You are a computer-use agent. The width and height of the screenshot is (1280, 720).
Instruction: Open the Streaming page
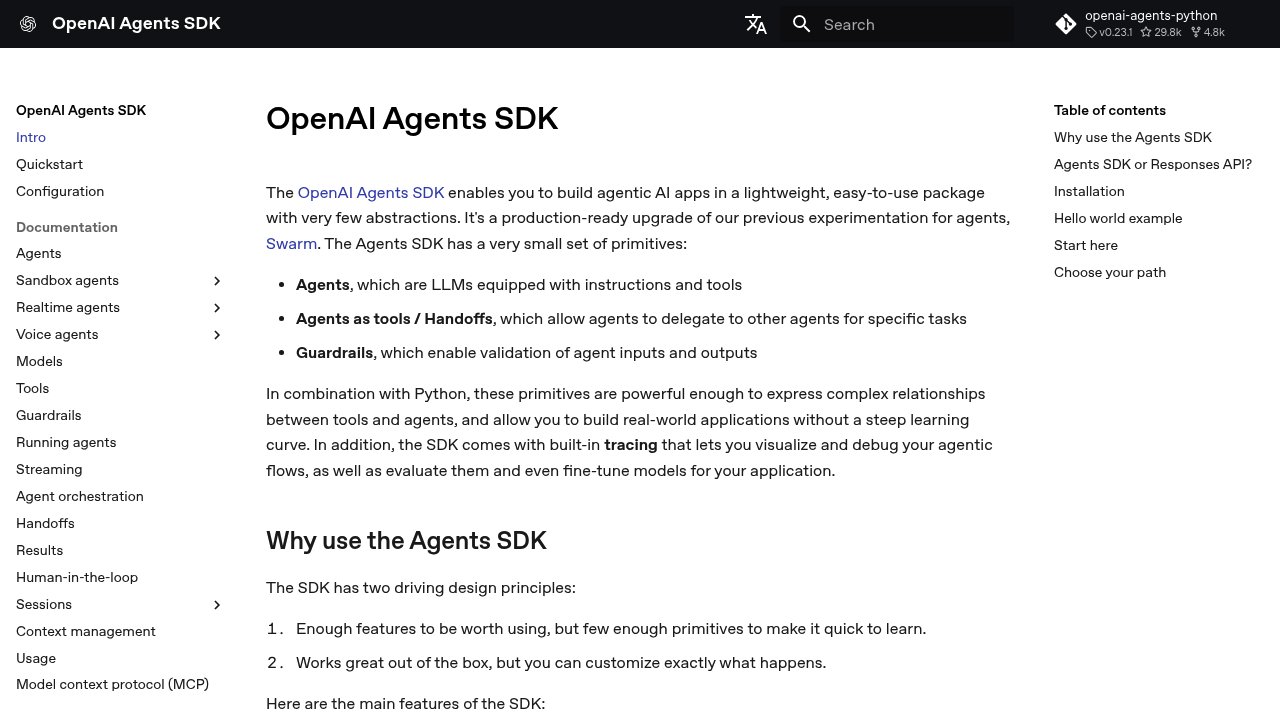pyautogui.click(x=49, y=470)
